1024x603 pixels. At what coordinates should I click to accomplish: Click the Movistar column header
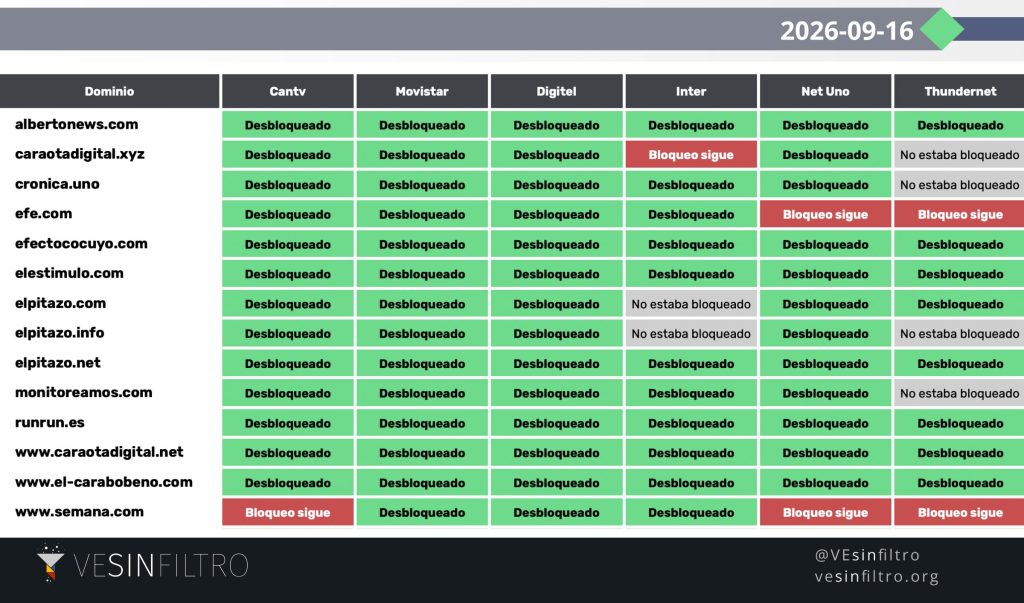tap(422, 91)
